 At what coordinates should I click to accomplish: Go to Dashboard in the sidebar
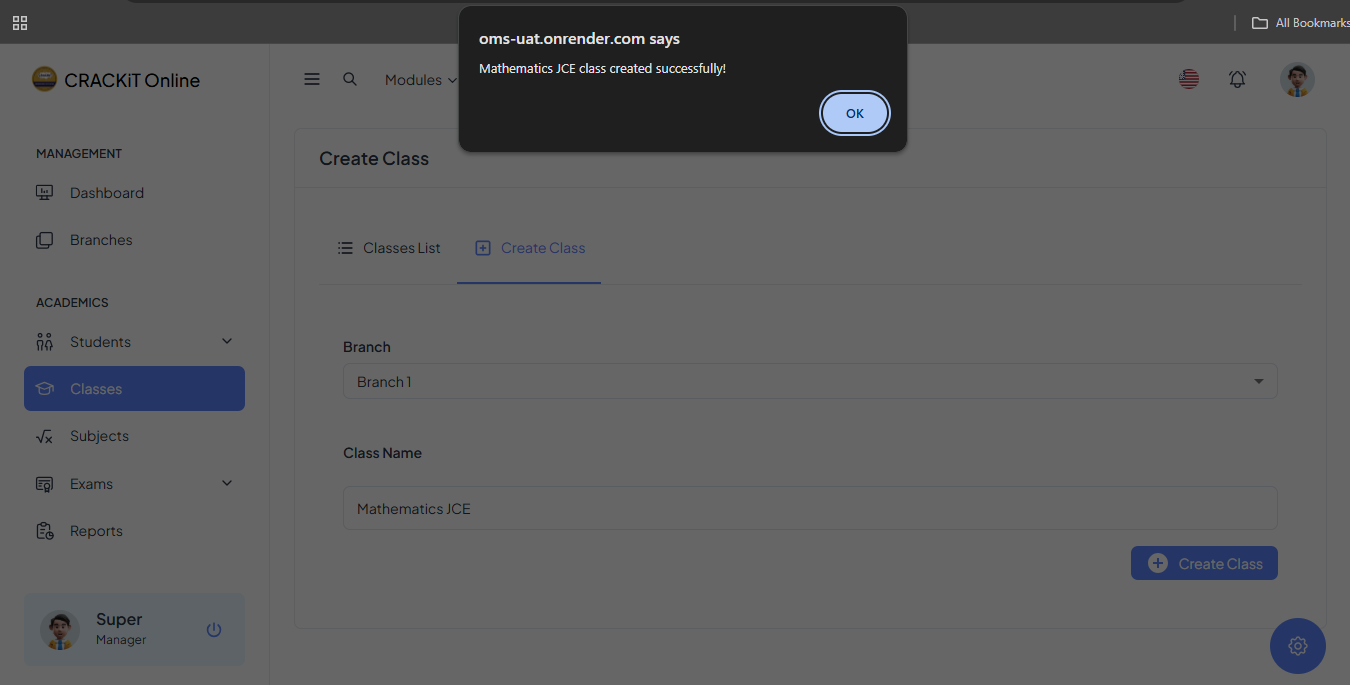106,193
